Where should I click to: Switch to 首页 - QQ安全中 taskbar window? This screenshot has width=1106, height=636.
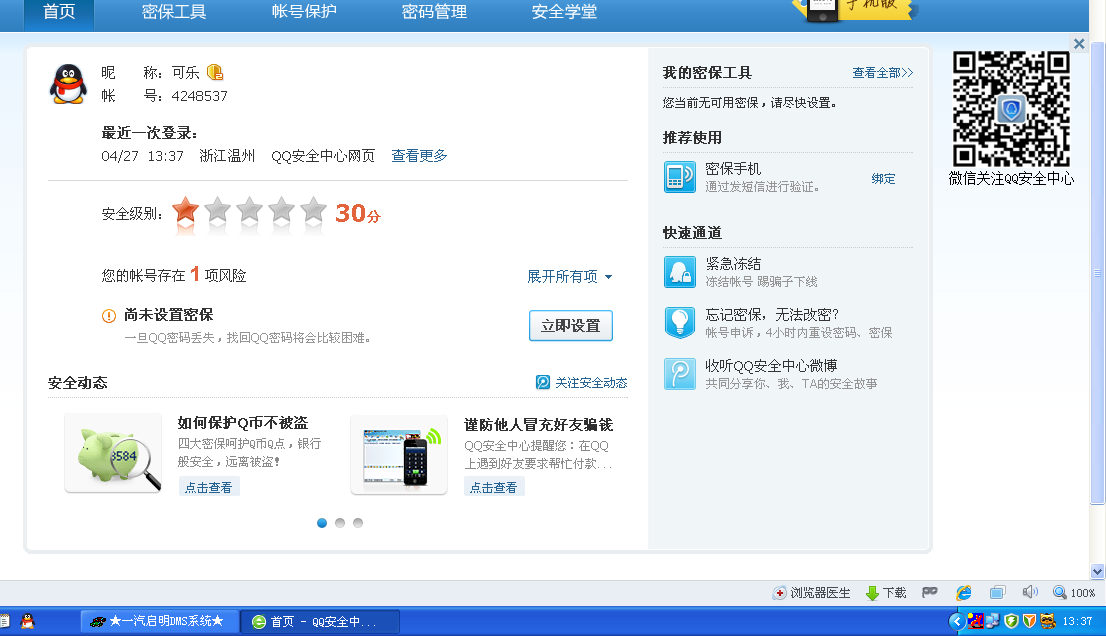(321, 621)
